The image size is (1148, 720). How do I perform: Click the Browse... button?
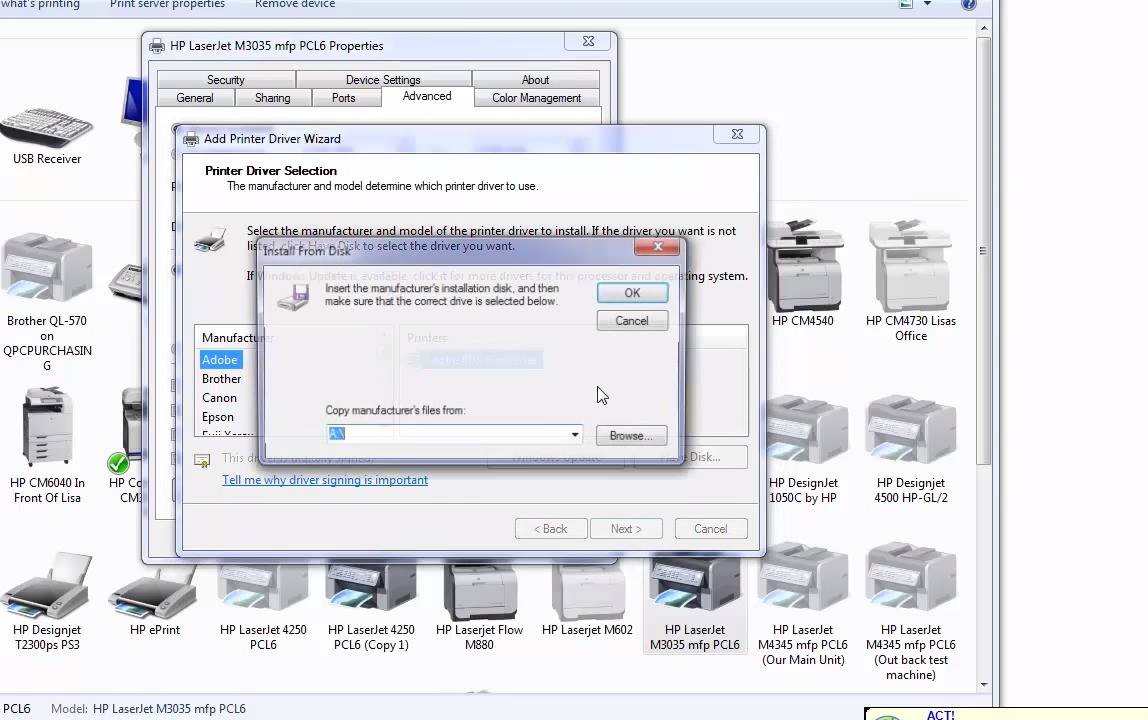pos(631,436)
